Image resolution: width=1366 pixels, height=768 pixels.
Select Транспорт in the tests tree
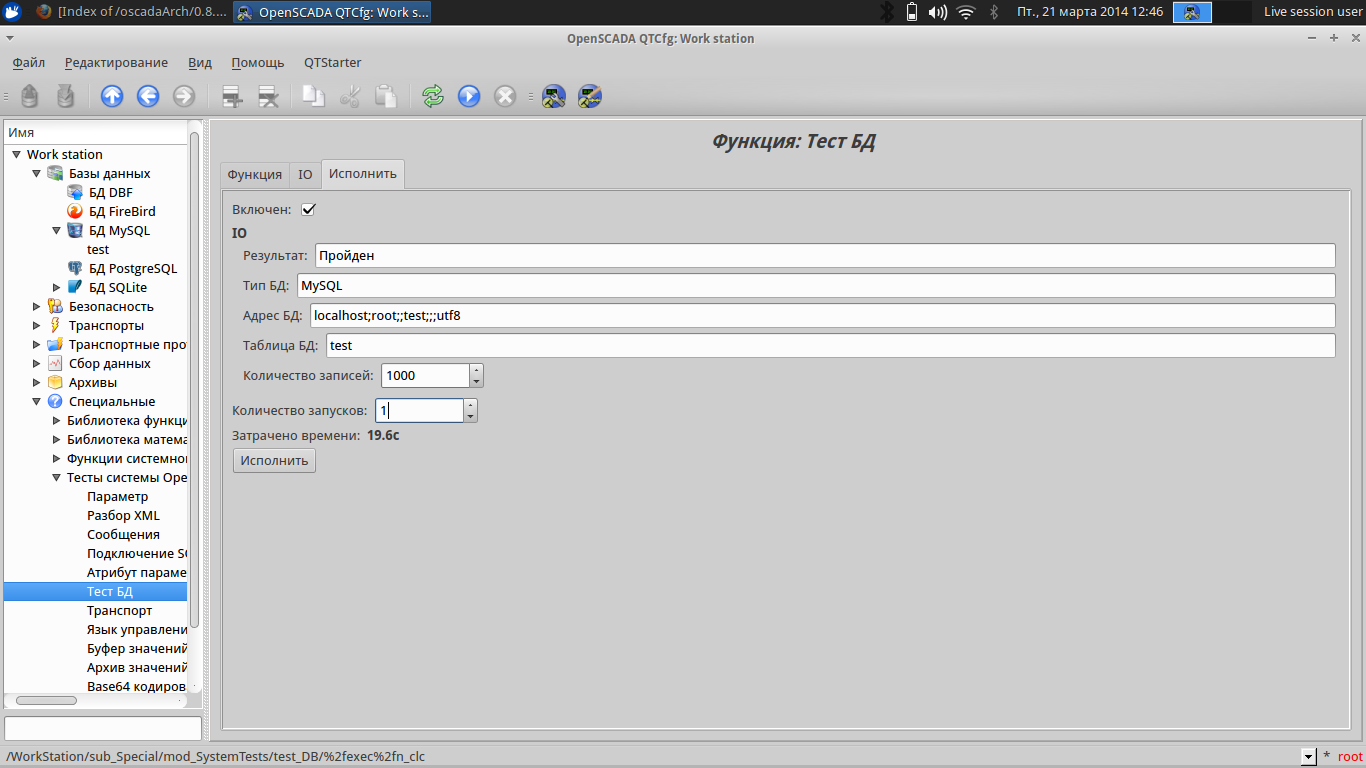point(120,610)
